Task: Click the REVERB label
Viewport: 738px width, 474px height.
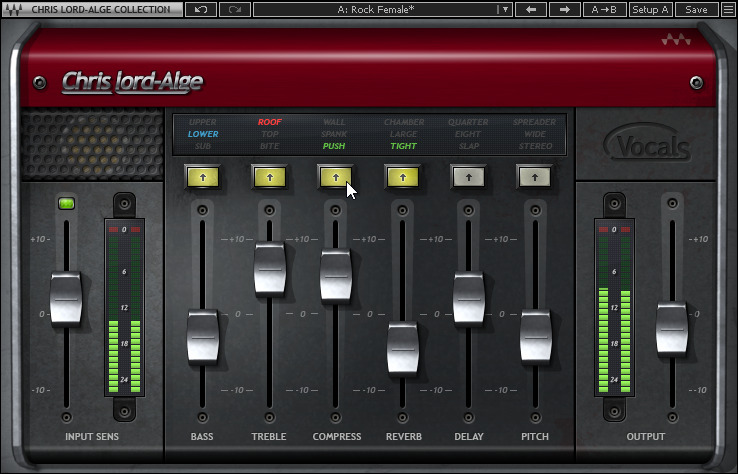Action: pyautogui.click(x=404, y=437)
